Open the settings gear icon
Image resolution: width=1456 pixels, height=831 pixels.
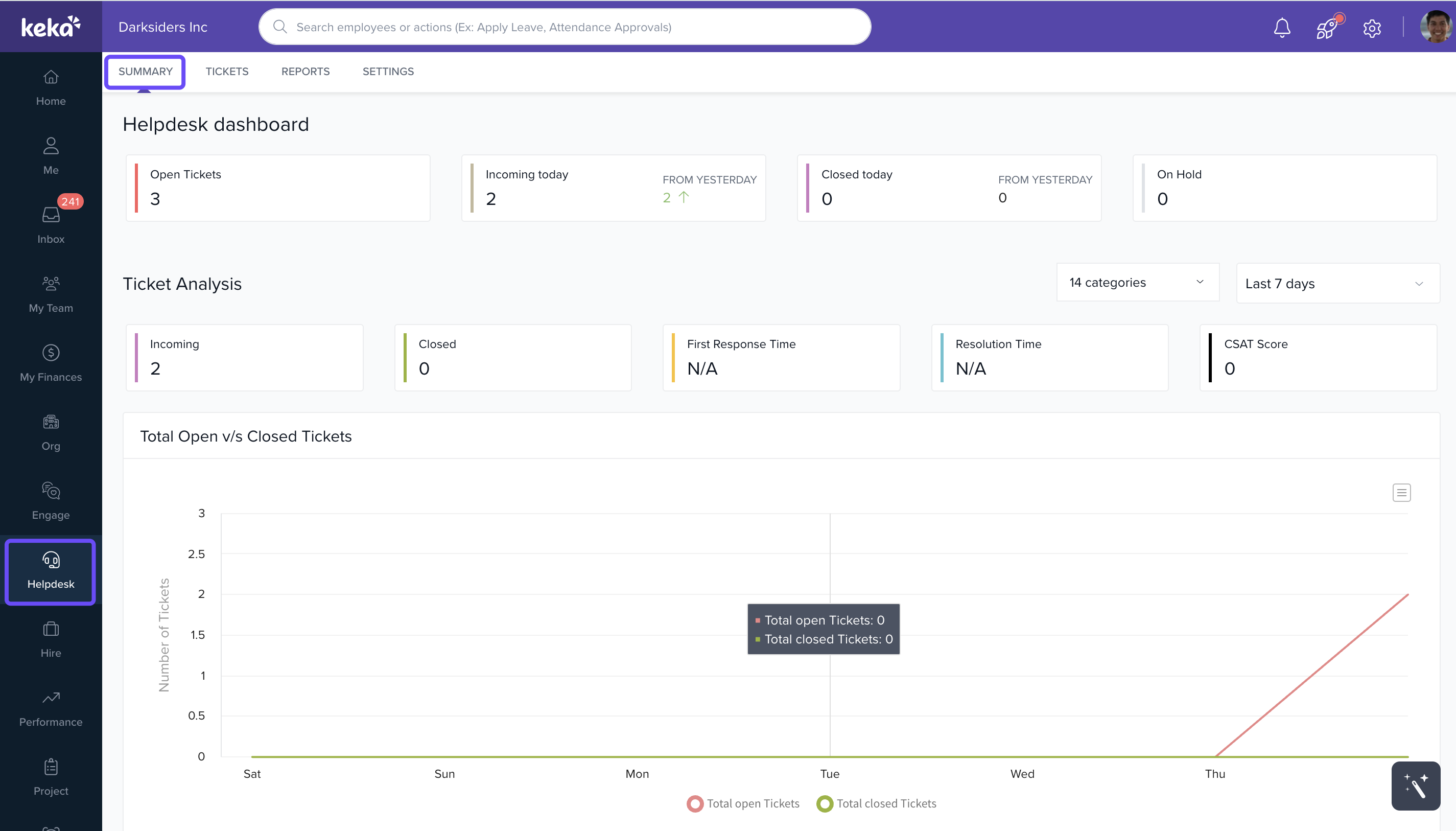[x=1372, y=28]
